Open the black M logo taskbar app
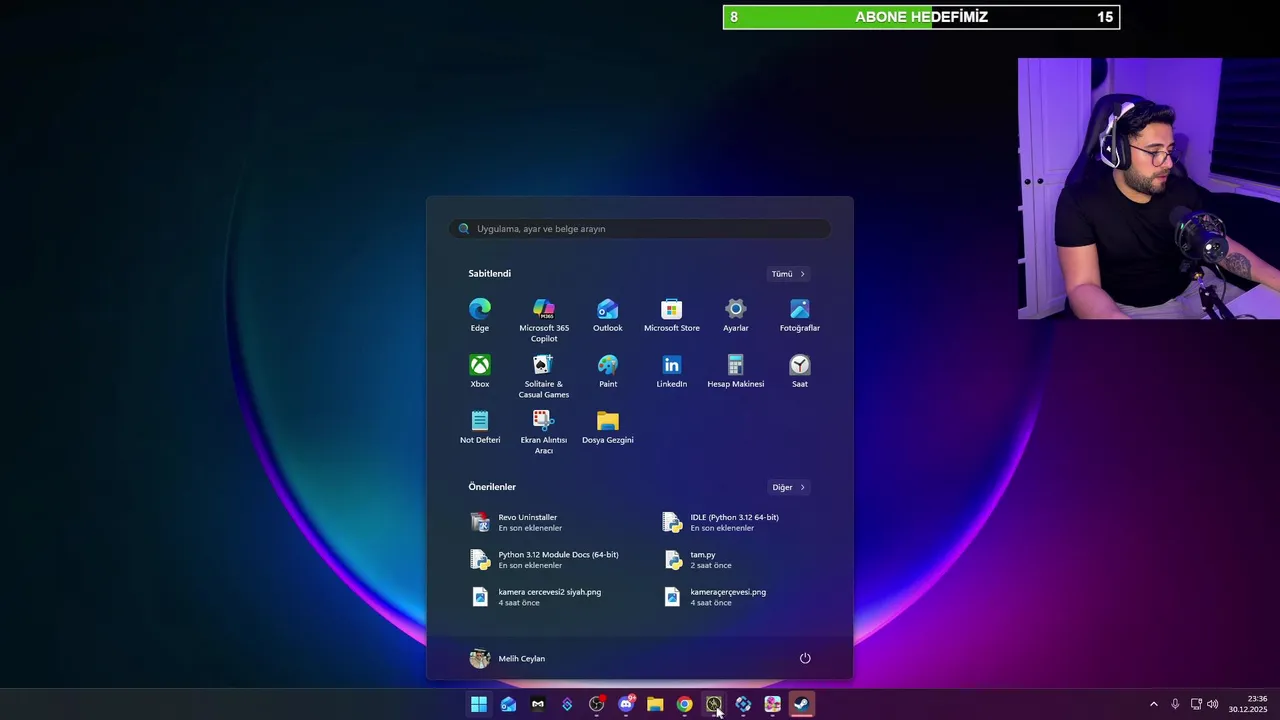The height and width of the screenshot is (720, 1280). coord(538,704)
